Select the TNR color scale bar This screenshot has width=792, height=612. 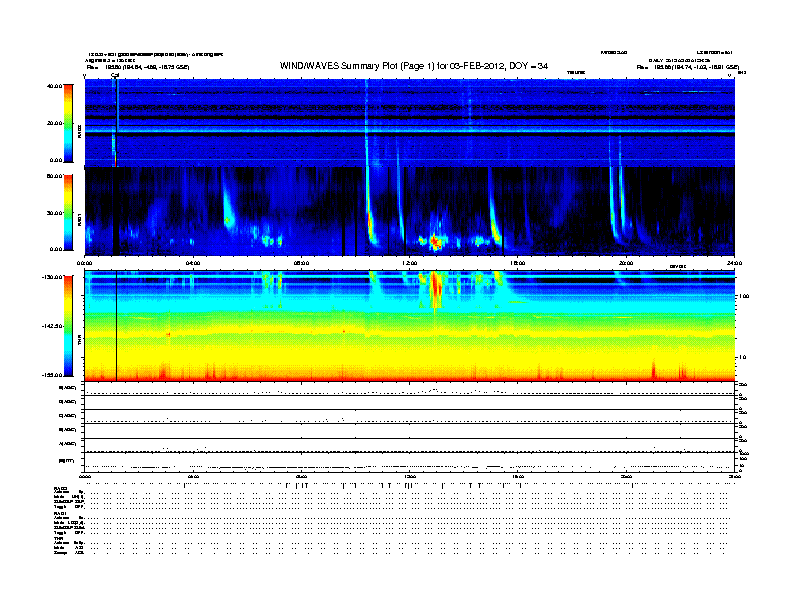68,326
